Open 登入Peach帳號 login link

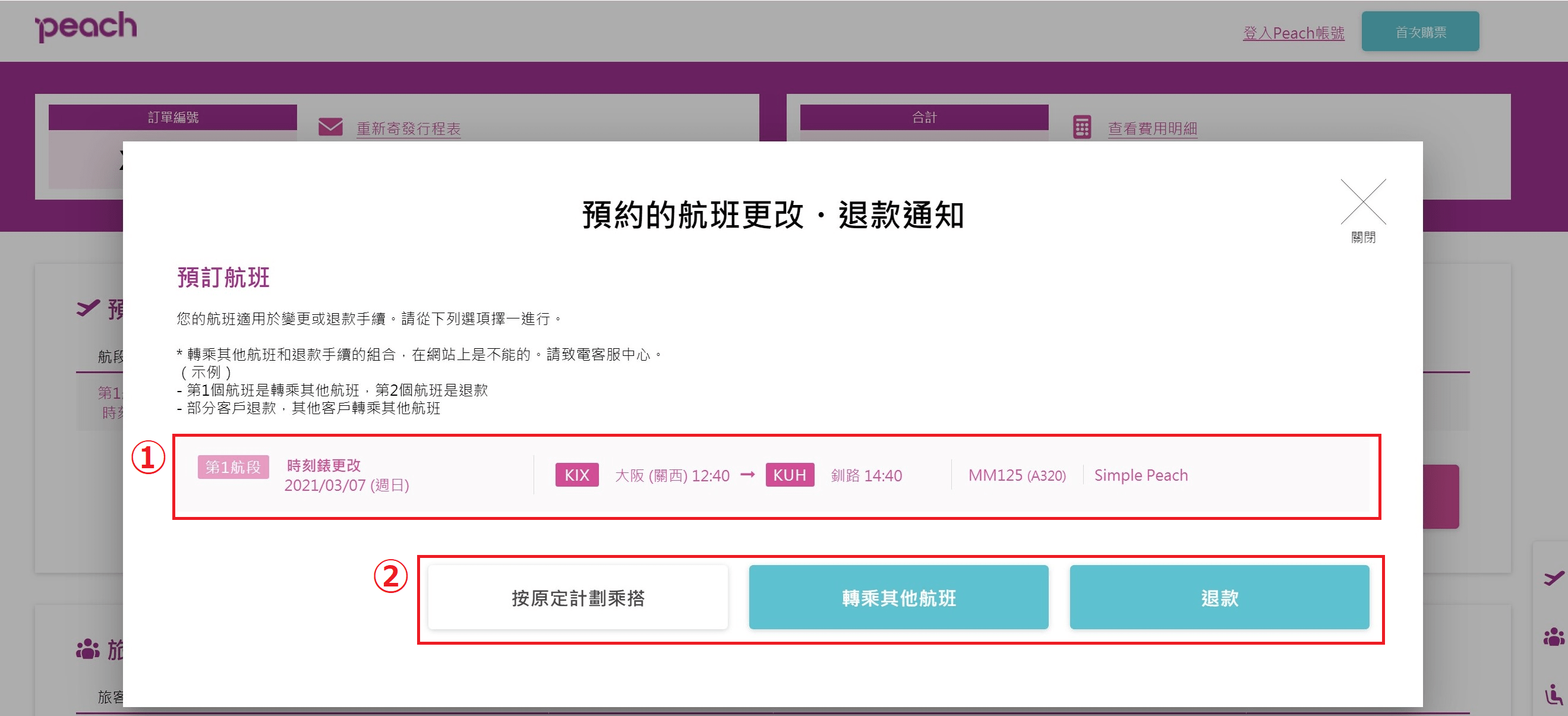point(1293,33)
